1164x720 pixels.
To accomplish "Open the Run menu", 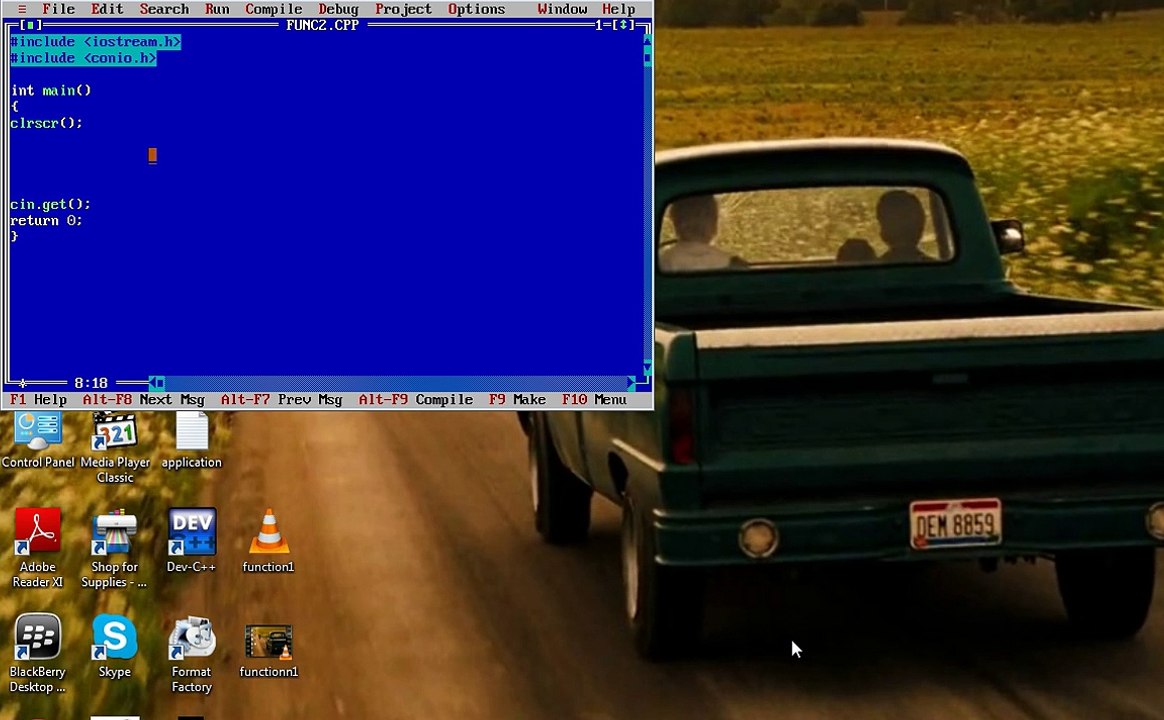I will 217,9.
